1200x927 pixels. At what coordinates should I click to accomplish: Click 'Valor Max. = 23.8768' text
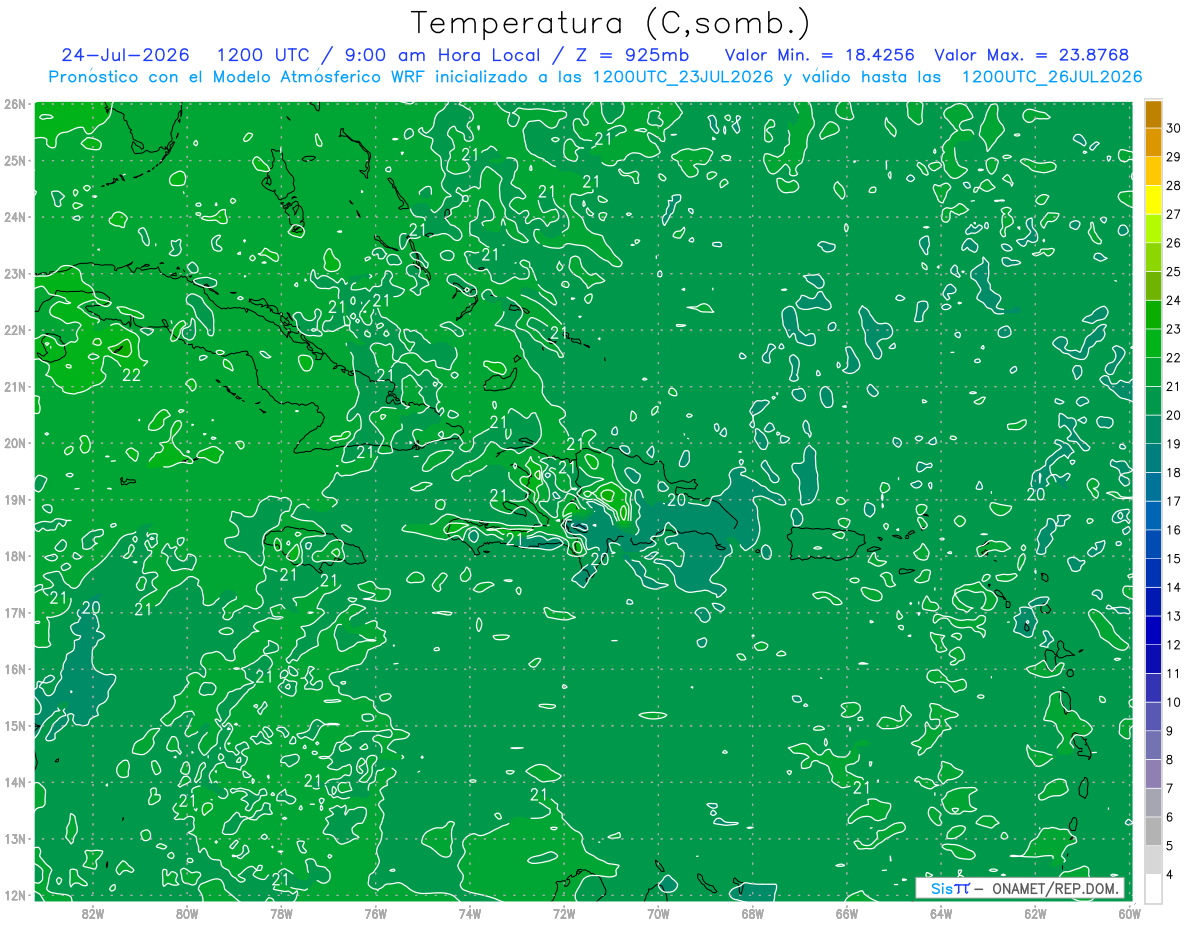[x=1032, y=55]
